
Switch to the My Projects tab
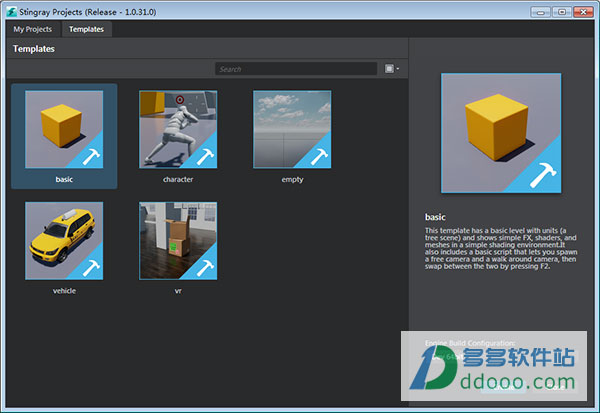click(x=33, y=29)
